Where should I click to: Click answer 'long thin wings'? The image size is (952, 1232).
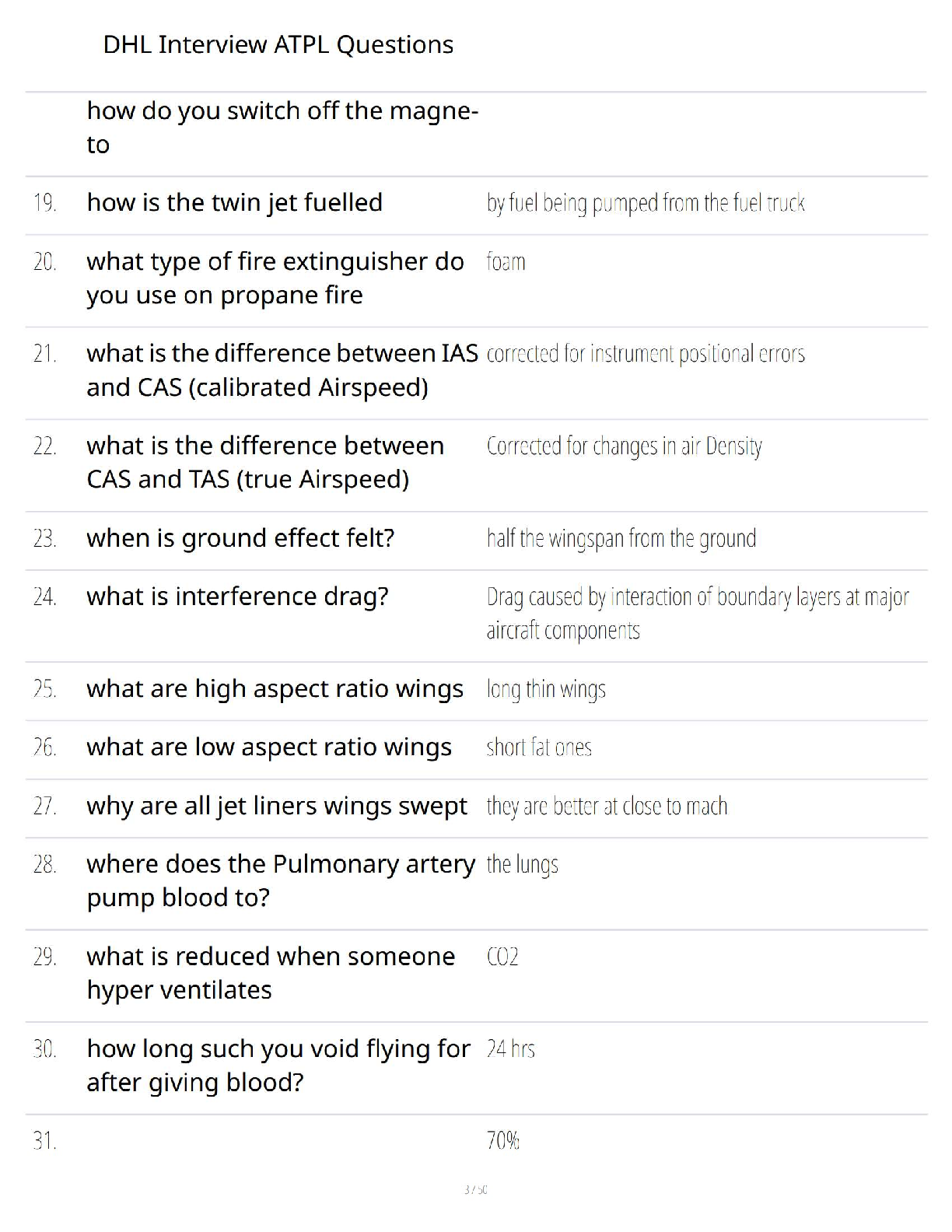(546, 690)
